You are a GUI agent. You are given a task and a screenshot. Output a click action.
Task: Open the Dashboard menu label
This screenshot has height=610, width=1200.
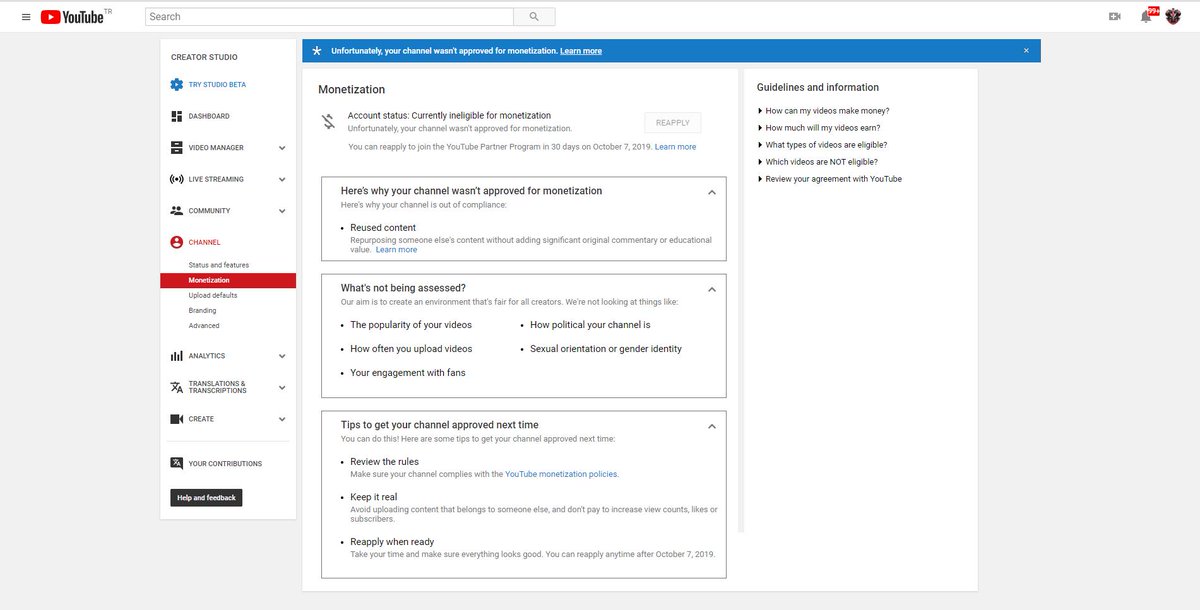tap(209, 116)
